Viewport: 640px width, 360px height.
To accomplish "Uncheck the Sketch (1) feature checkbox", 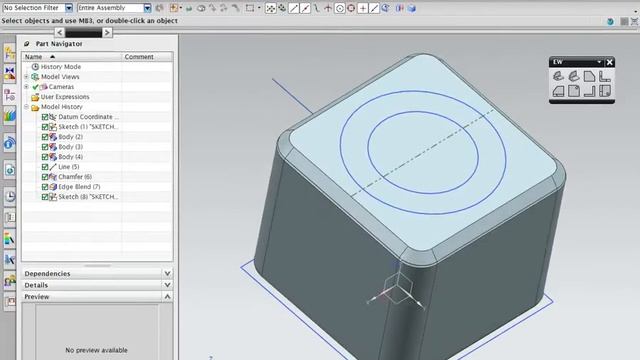I will tap(45, 127).
